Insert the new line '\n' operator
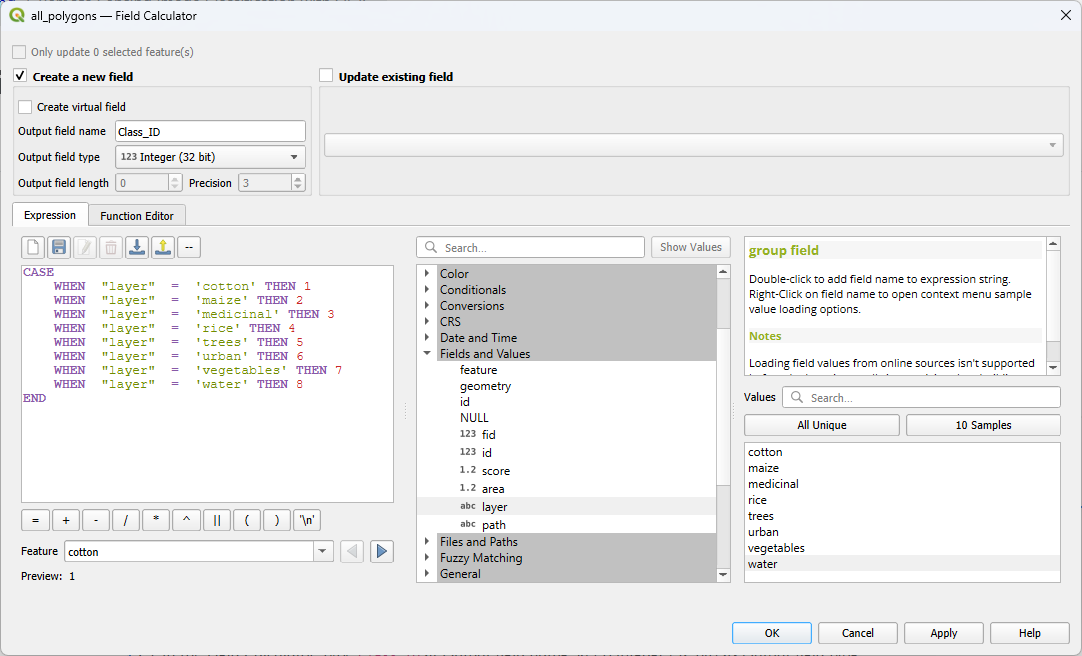The width and height of the screenshot is (1082, 656). tap(307, 520)
